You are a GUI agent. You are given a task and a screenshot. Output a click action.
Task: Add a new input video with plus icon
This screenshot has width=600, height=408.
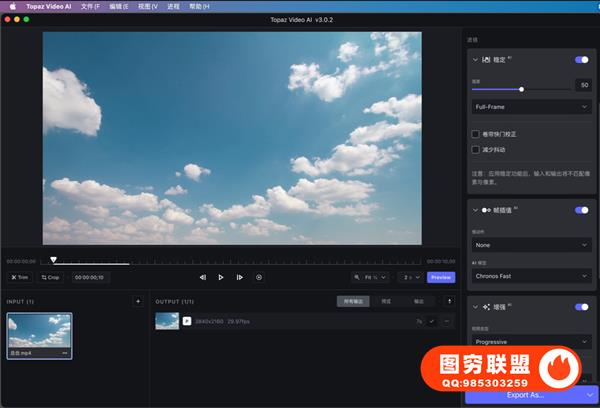click(138, 301)
